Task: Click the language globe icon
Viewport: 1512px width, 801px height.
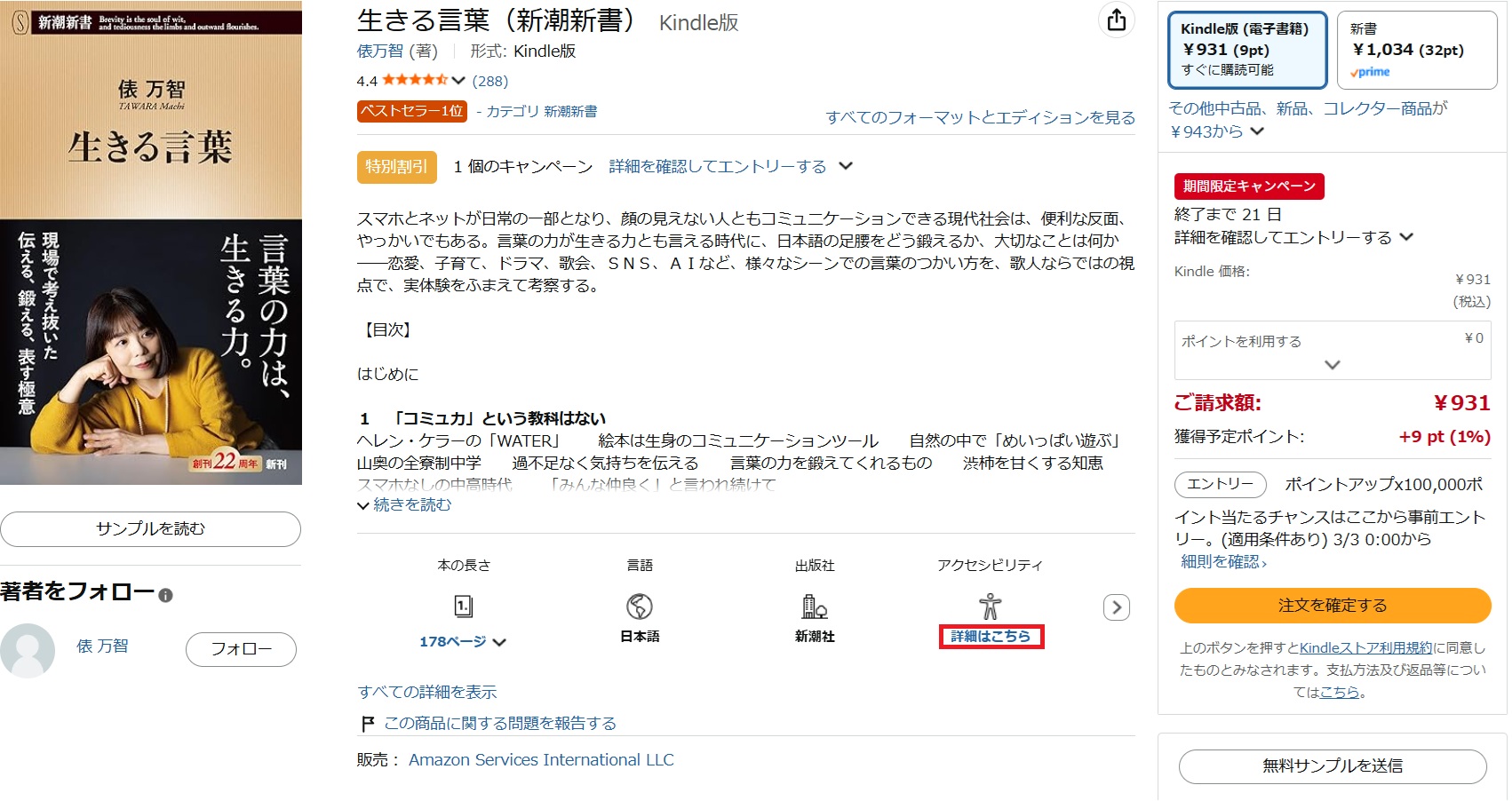Action: tap(640, 607)
